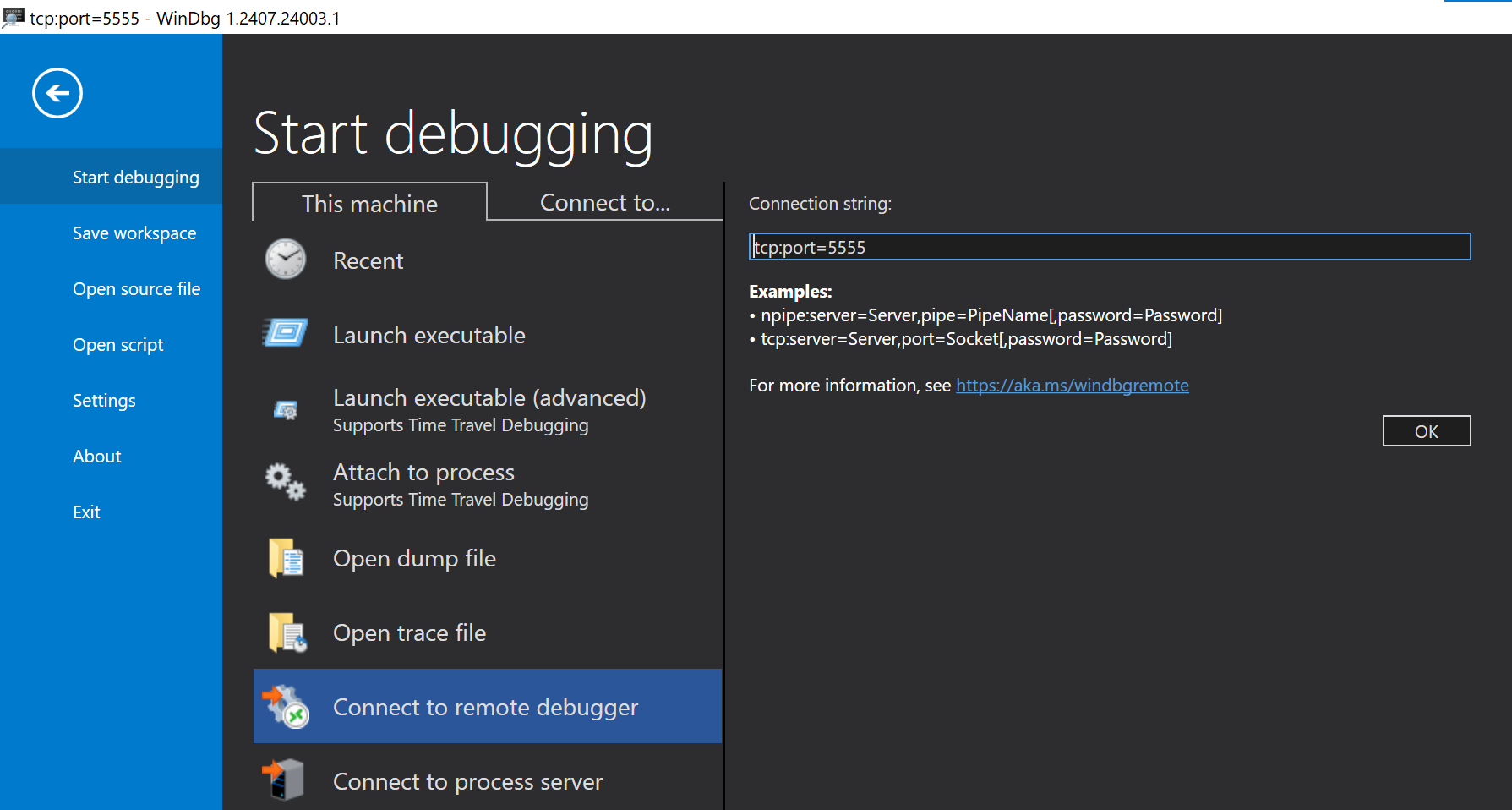The image size is (1512, 810).
Task: Click the Recent clock icon
Action: tap(285, 260)
